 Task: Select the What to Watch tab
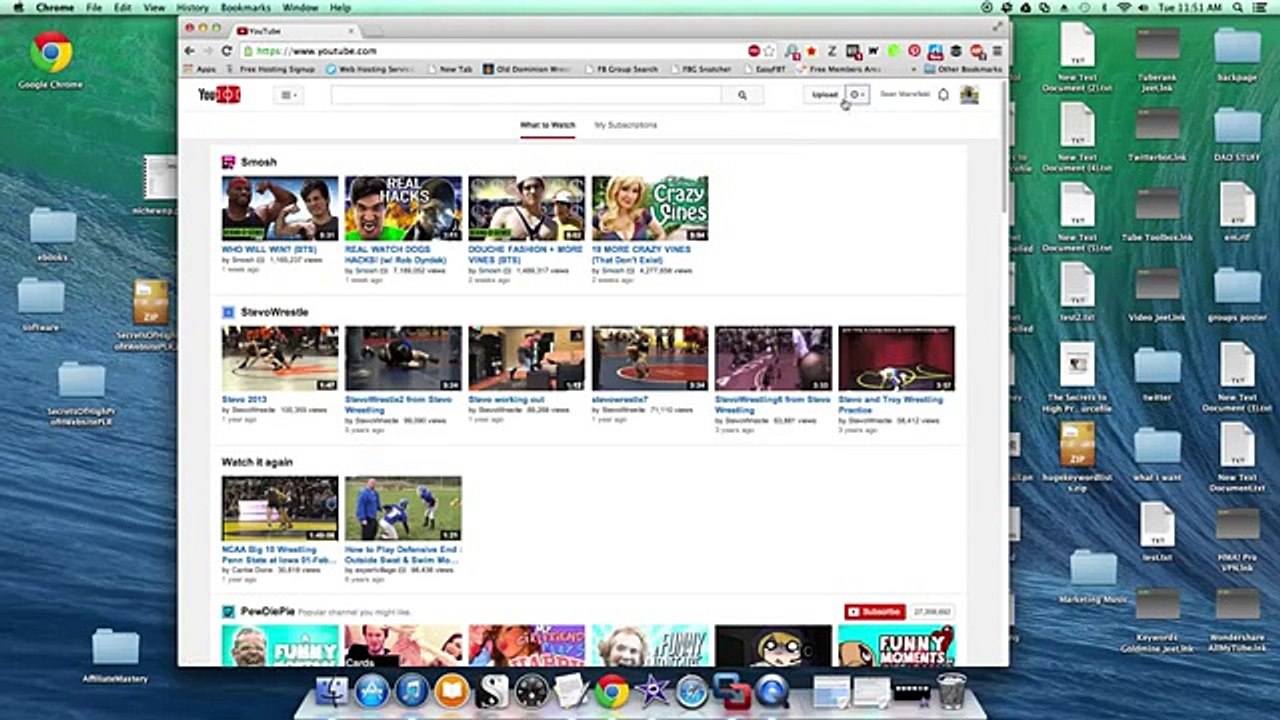pos(547,125)
